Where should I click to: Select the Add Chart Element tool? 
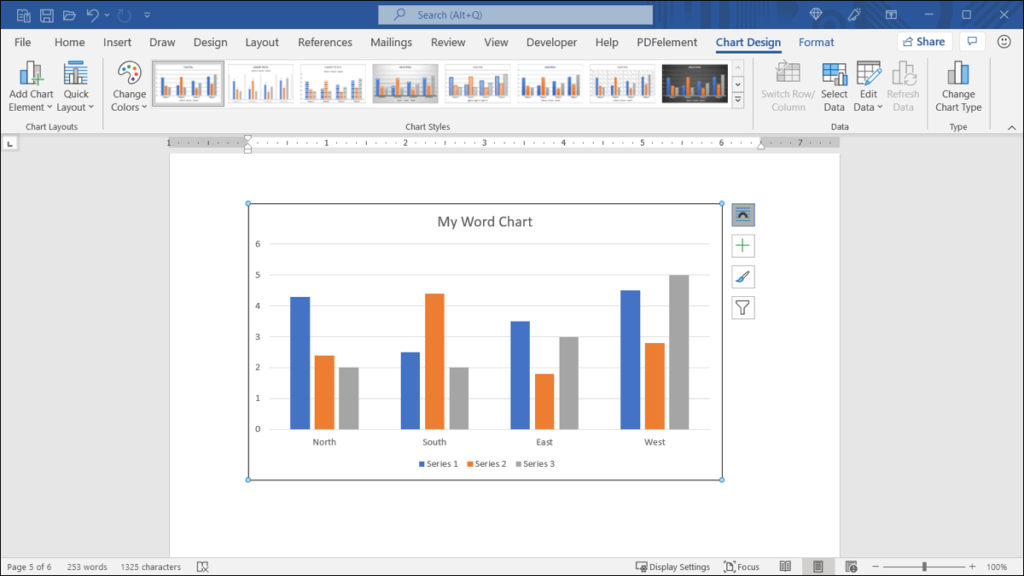click(x=30, y=85)
